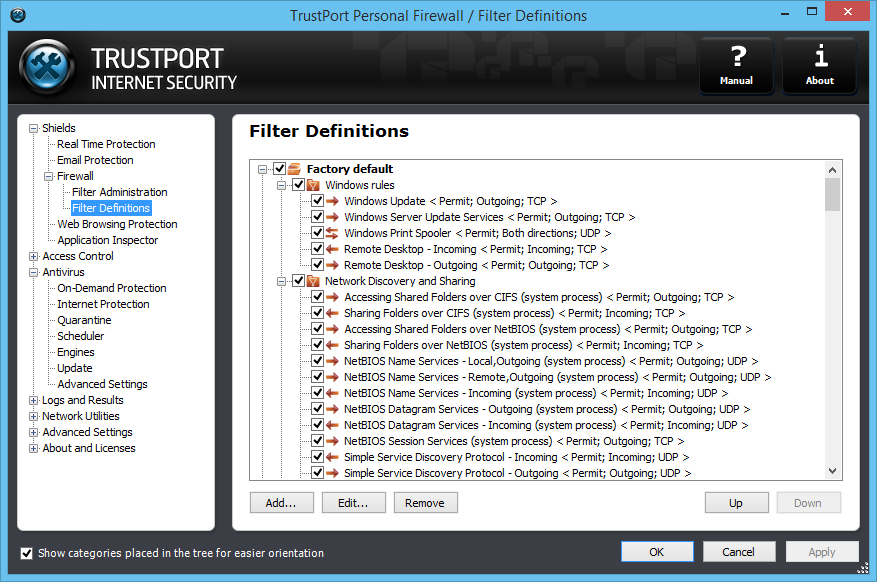The width and height of the screenshot is (877, 582).
Task: Click arrow icon of NetBIOS Session Services
Action: tap(332, 441)
